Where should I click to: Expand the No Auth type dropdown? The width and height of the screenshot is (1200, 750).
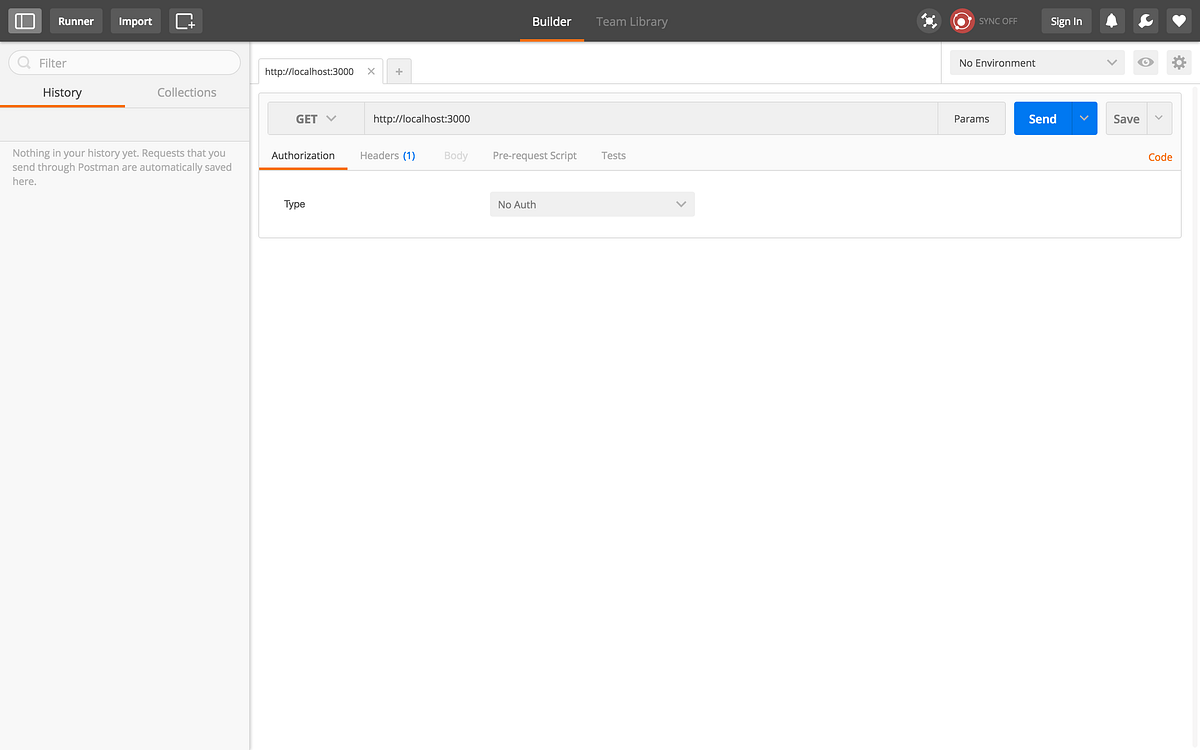click(x=592, y=204)
